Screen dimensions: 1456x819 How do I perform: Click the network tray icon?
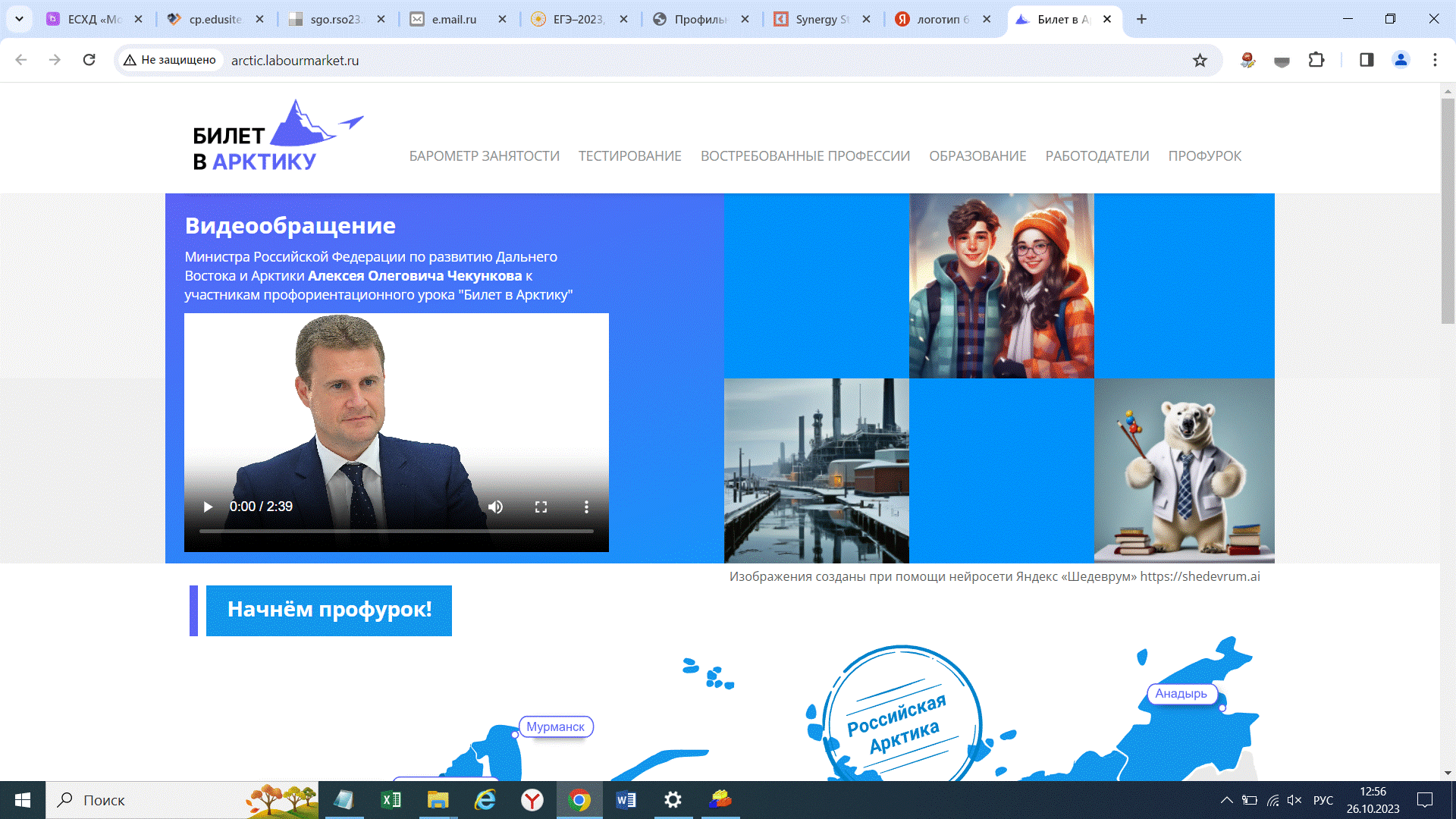click(x=1272, y=800)
